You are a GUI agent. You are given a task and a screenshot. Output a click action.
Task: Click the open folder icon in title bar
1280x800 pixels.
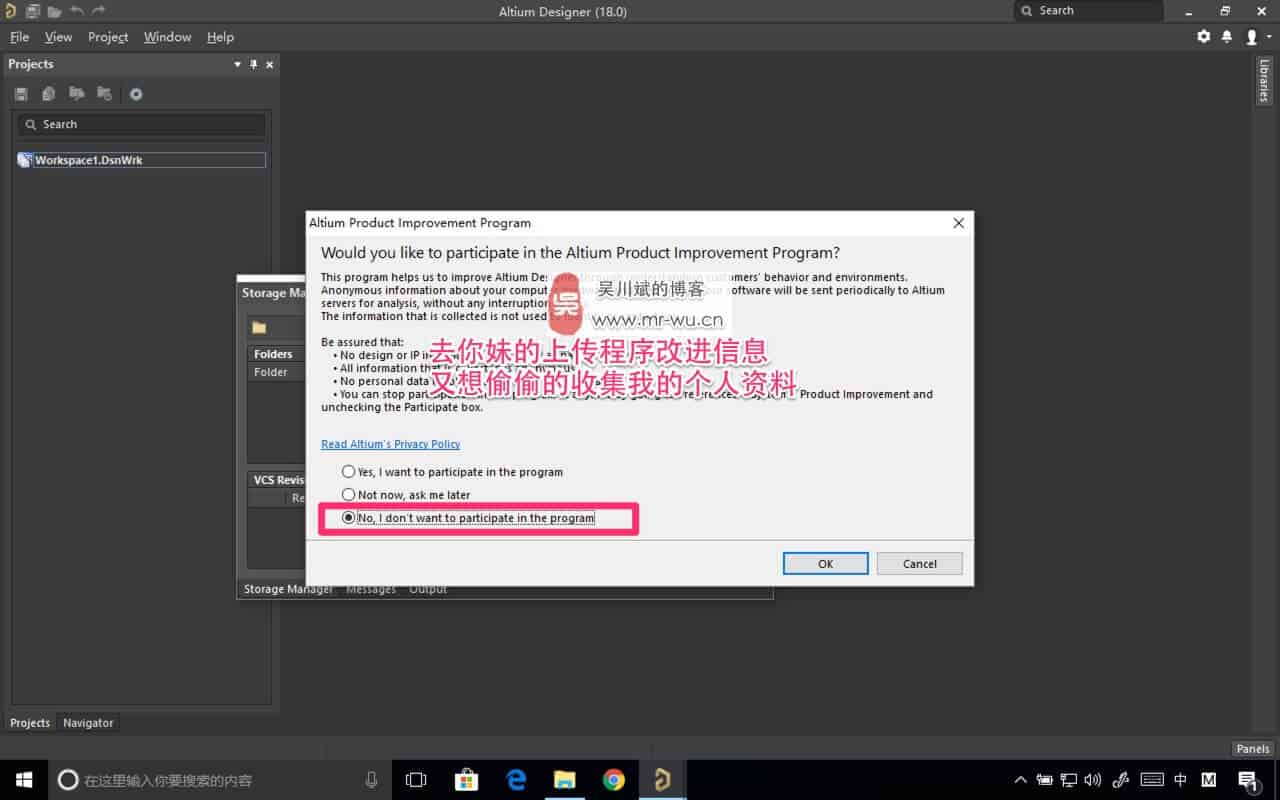[x=54, y=11]
